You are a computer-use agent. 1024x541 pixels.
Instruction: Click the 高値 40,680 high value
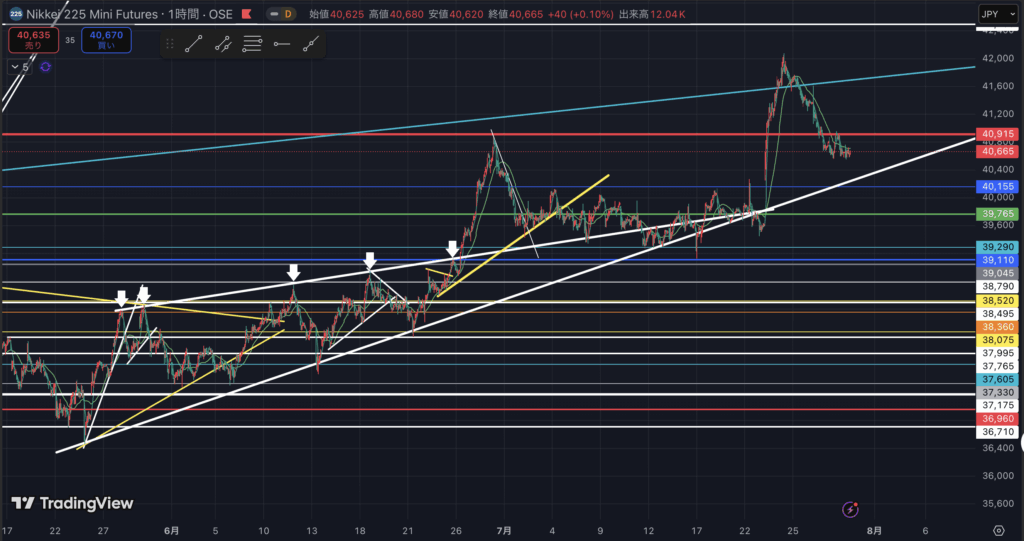[x=396, y=14]
